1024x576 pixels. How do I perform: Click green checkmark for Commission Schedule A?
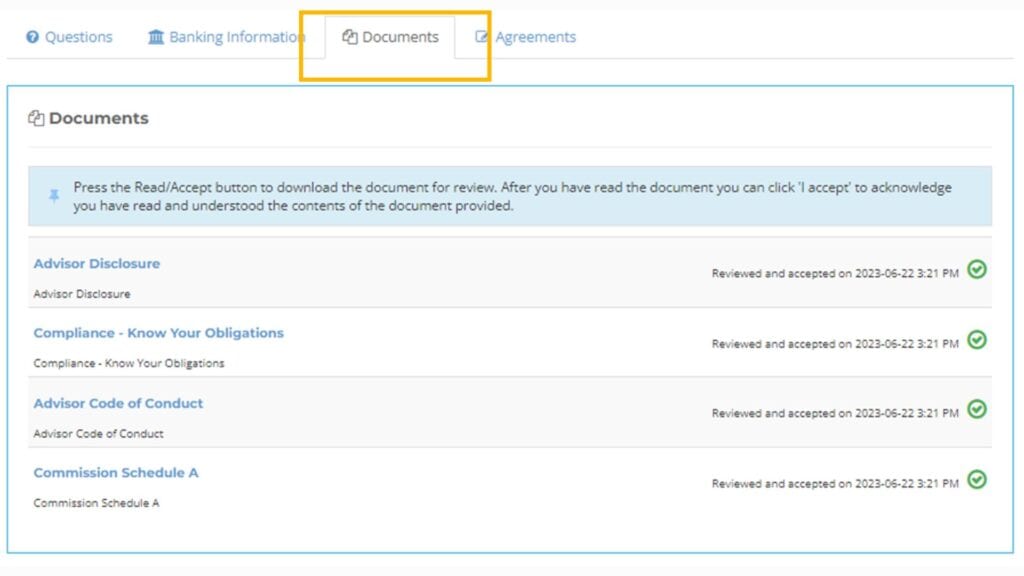(x=977, y=479)
